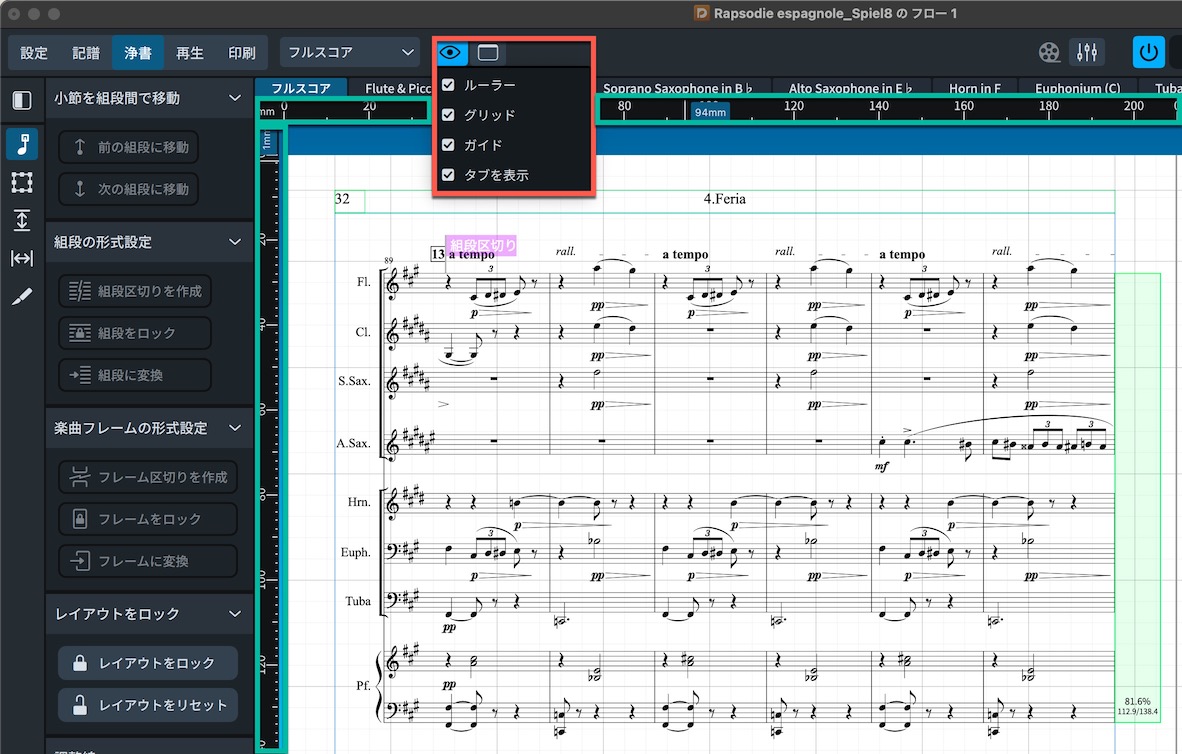This screenshot has height=754, width=1182.
Task: Select the graphic editing note tool
Action: point(22,143)
